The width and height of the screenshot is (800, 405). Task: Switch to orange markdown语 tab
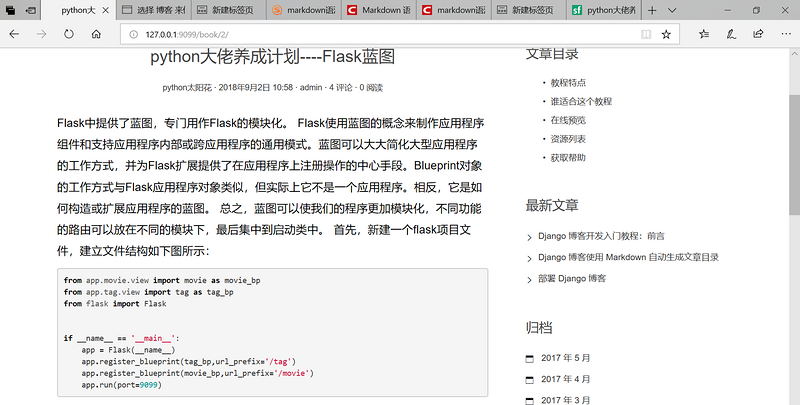click(304, 10)
